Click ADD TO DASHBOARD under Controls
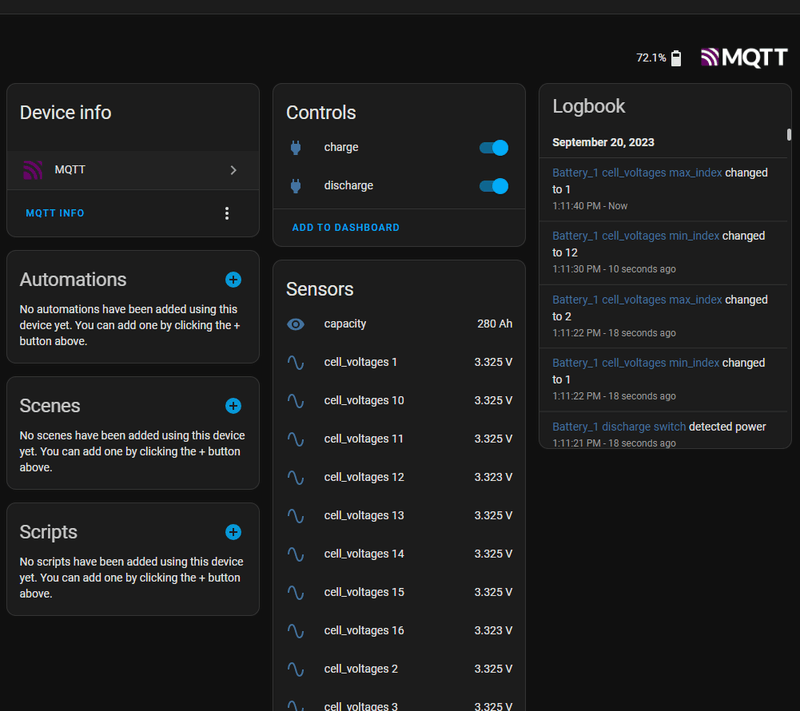800x711 pixels. [345, 228]
